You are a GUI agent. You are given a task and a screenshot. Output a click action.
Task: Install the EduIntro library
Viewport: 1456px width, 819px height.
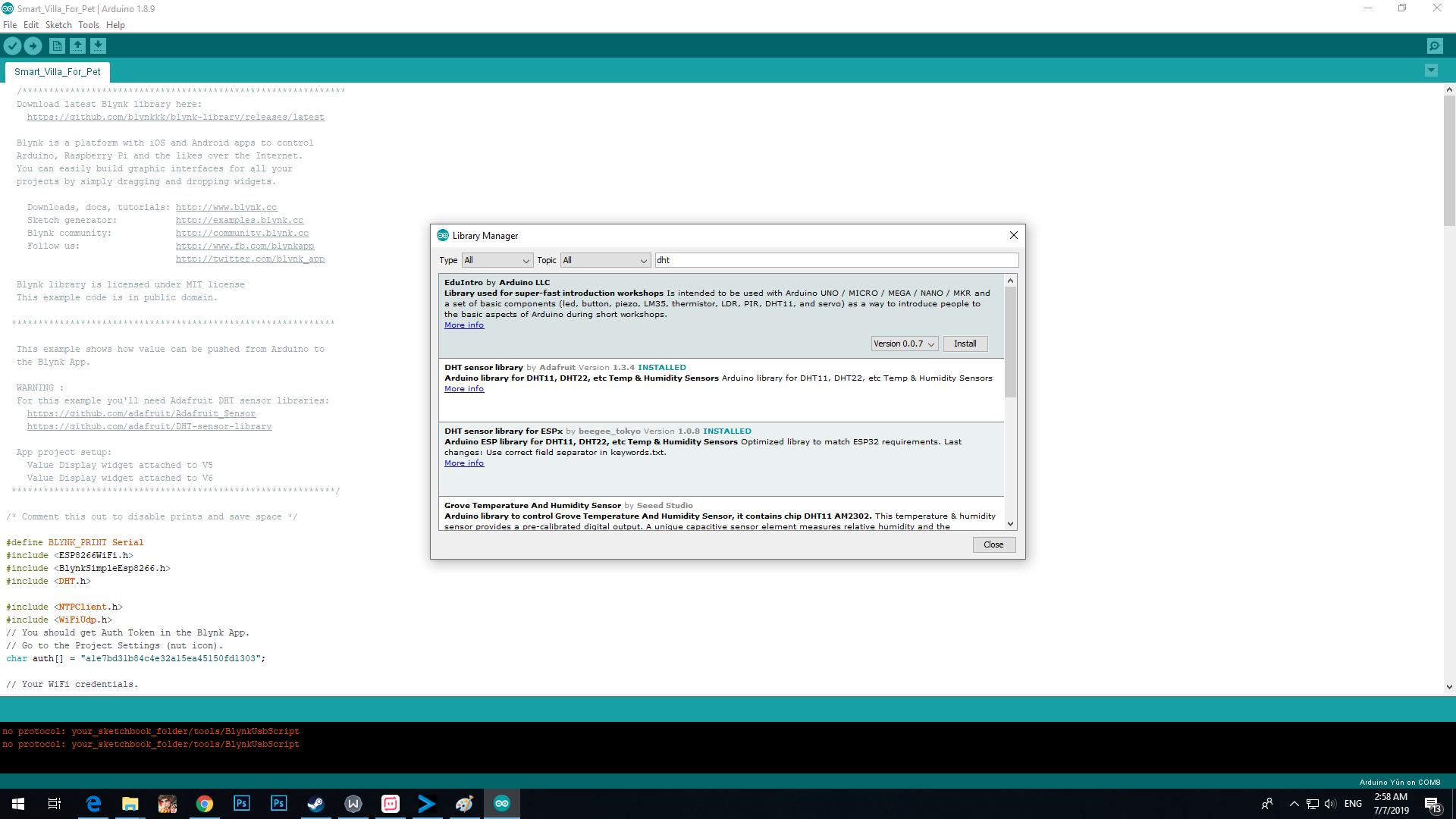tap(965, 344)
